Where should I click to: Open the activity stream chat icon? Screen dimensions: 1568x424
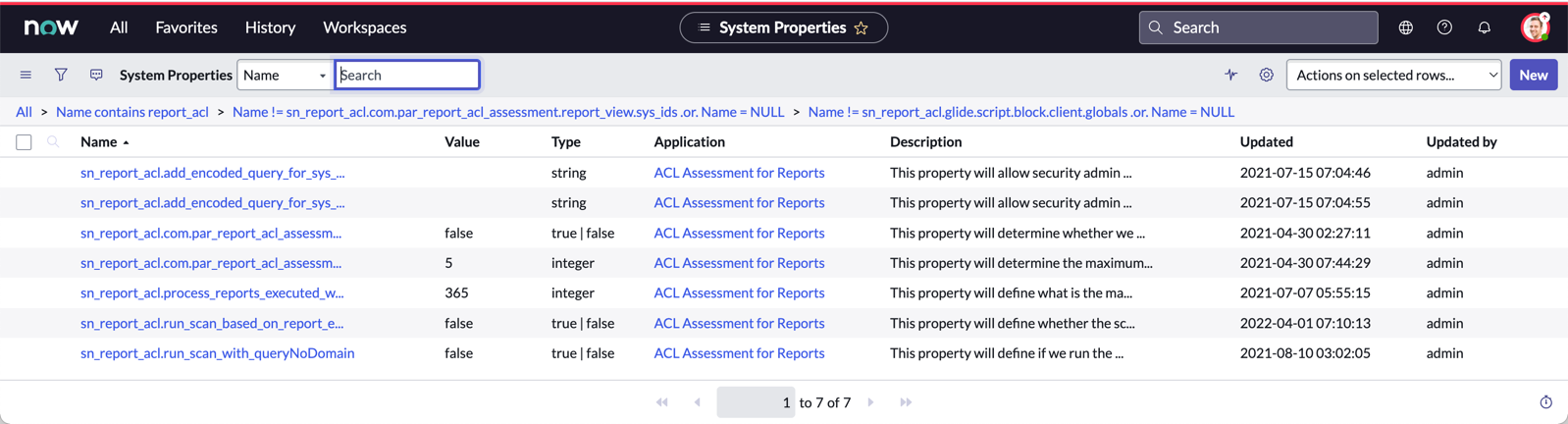(96, 75)
